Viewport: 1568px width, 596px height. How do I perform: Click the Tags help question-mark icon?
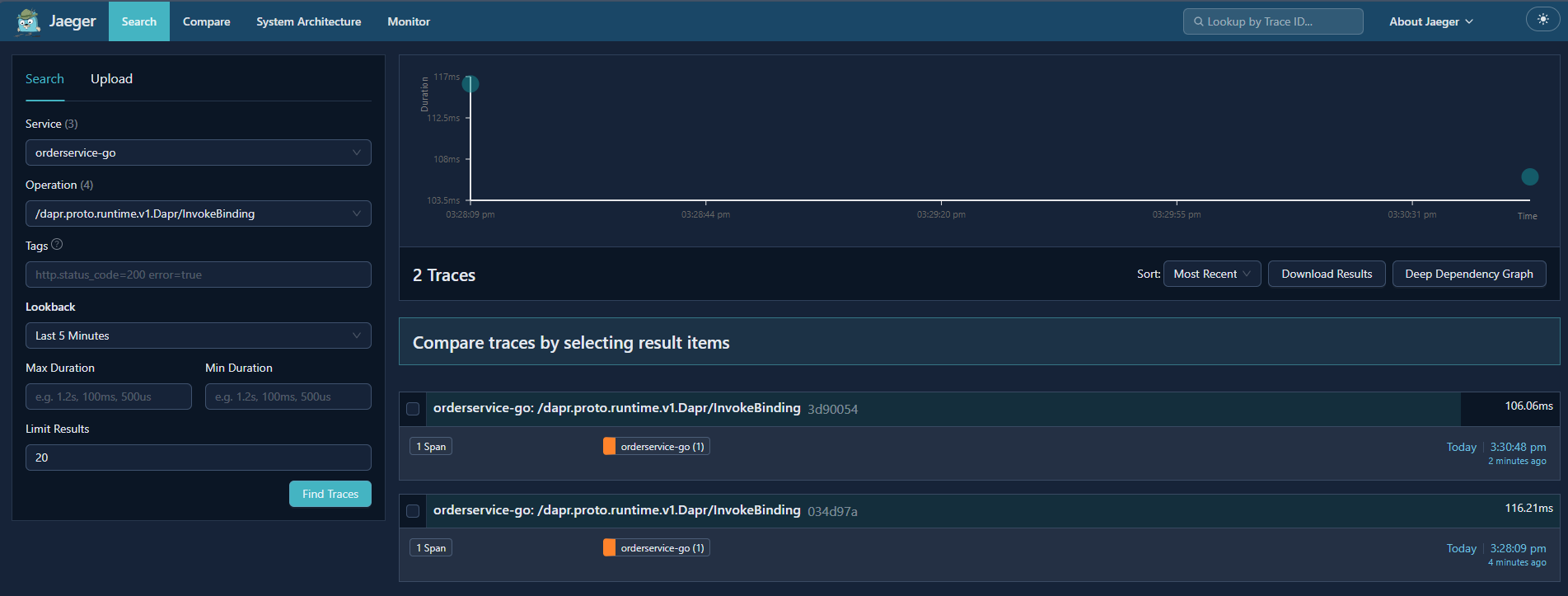click(57, 244)
